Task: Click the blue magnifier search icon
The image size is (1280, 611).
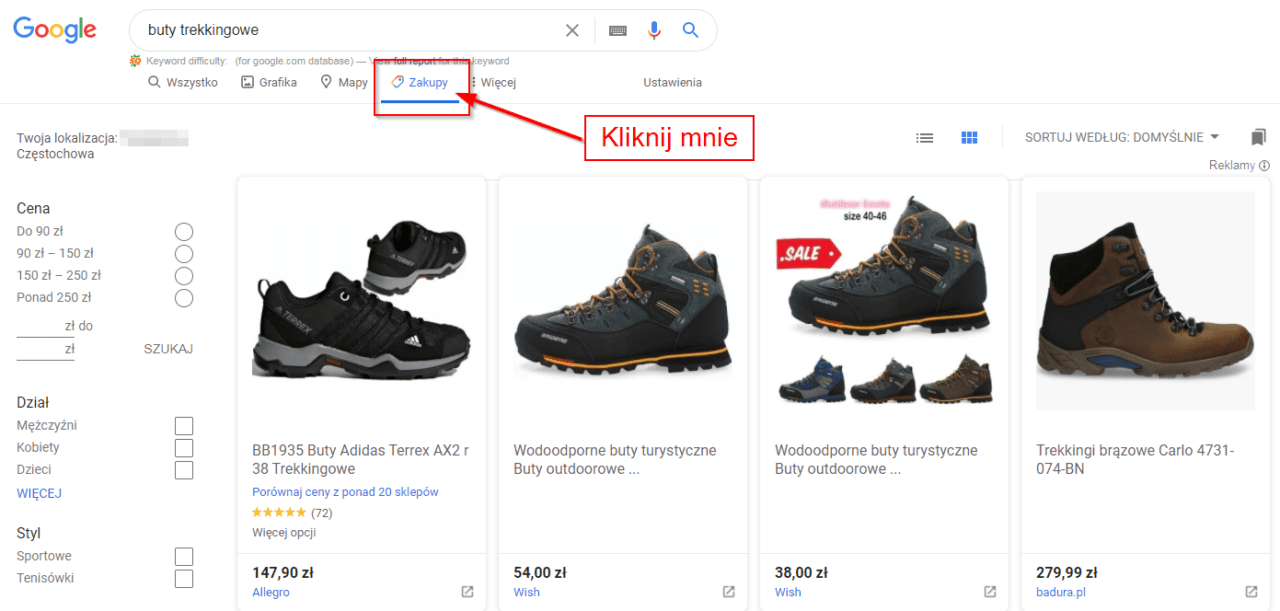Action: click(690, 31)
